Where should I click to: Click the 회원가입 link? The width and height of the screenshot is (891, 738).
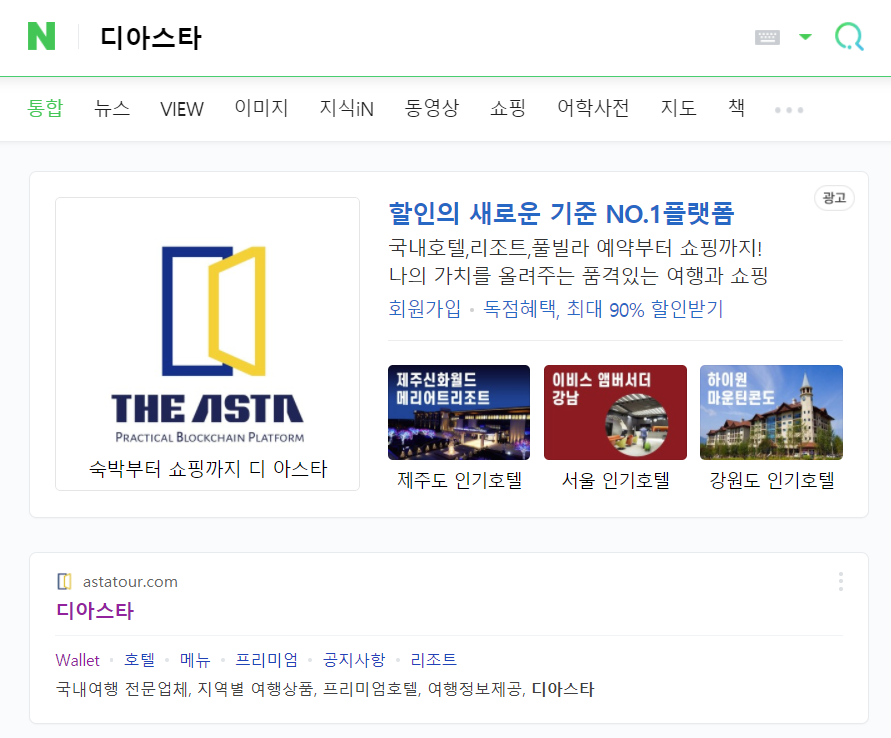tap(424, 308)
